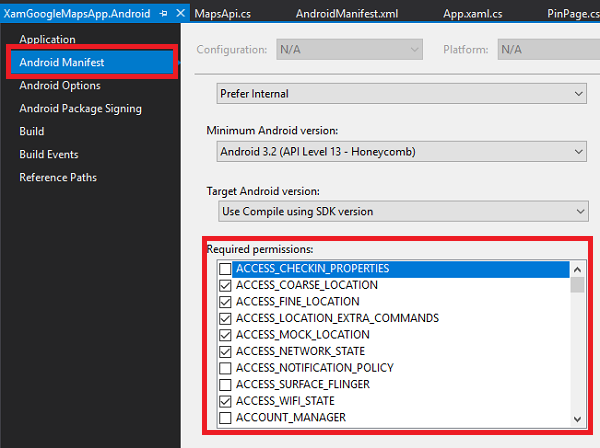This screenshot has width=600, height=448.
Task: Check ACCESS_NOTIFICATION_POLICY permission
Action: (225, 367)
